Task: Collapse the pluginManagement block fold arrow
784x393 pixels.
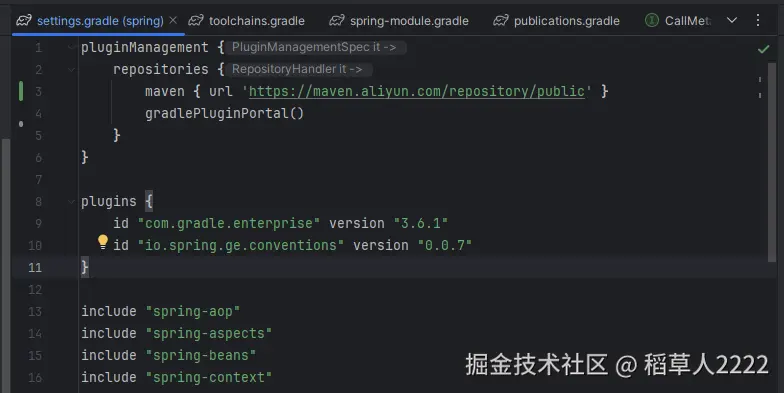Action: [72, 48]
